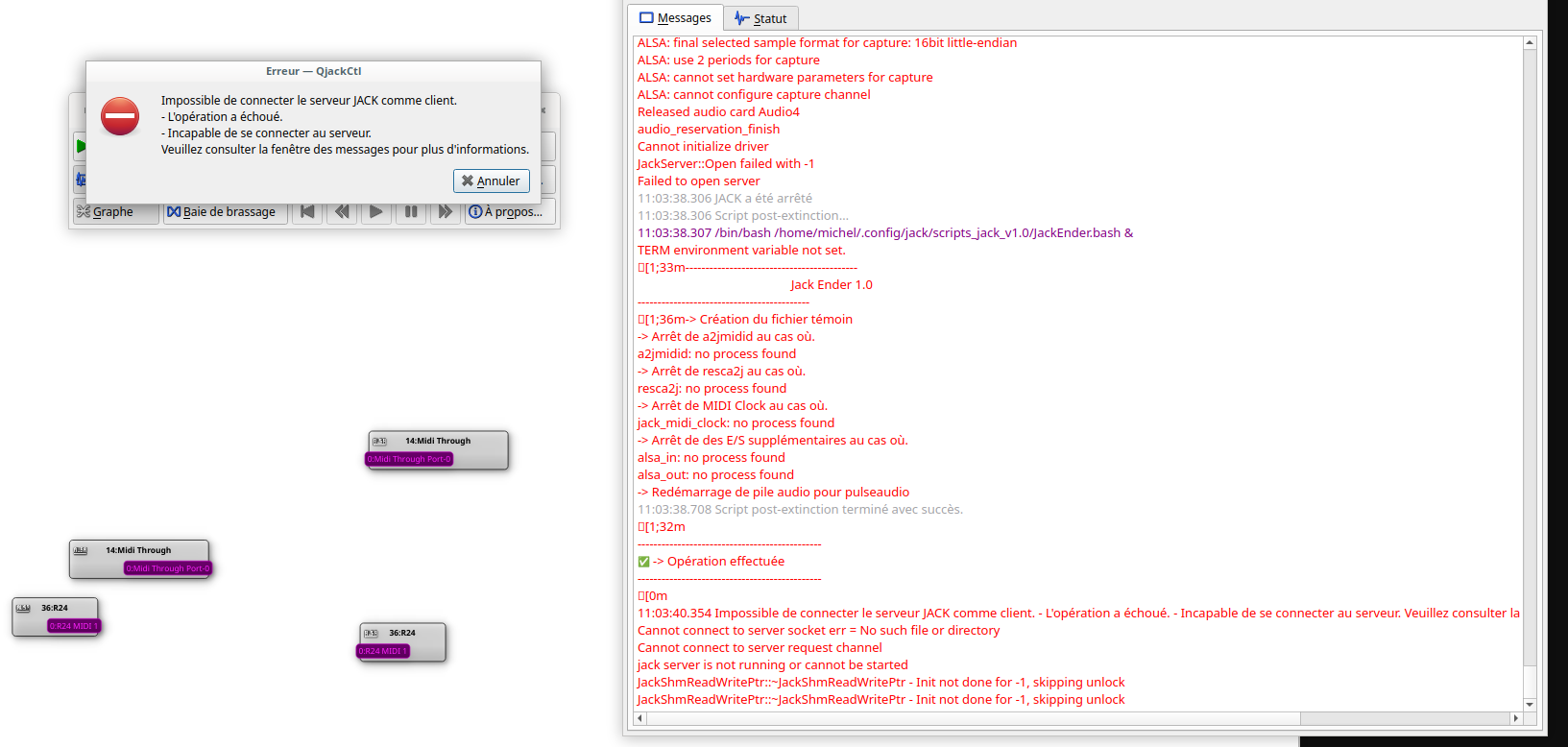Click the horizontal scrollbar thumb in messages

click(974, 718)
